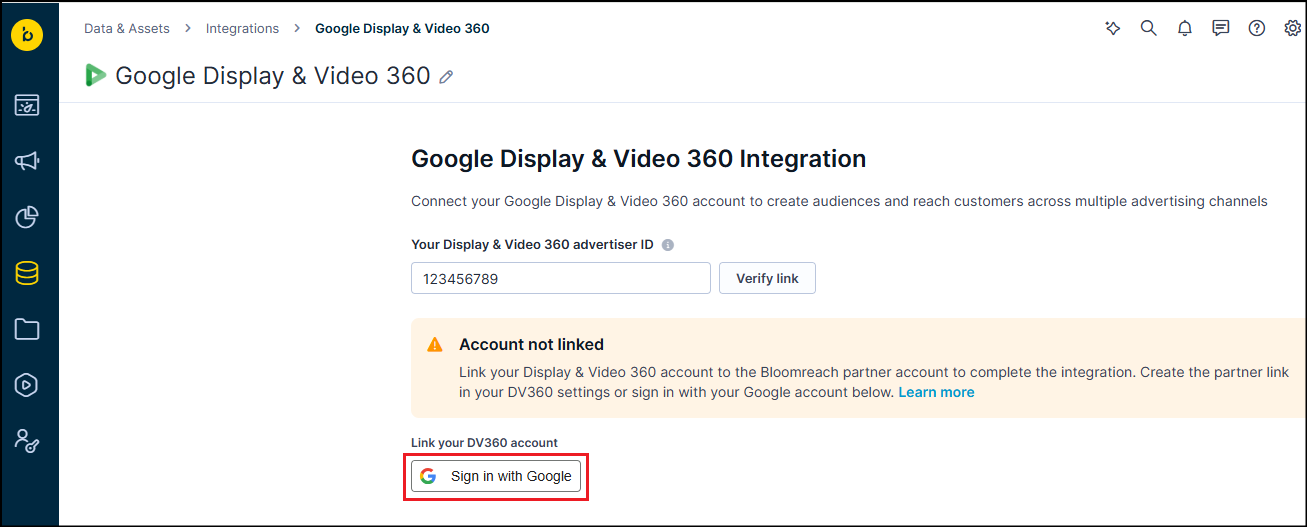Open the Learn more link

[936, 392]
